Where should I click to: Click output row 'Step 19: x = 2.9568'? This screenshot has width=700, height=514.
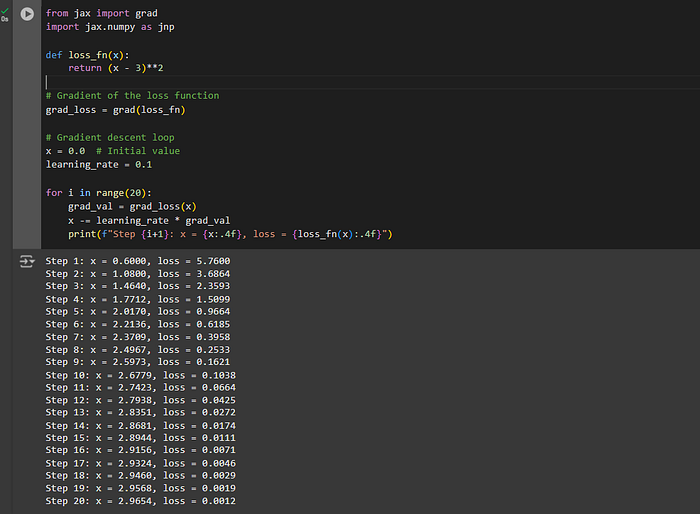tap(141, 488)
